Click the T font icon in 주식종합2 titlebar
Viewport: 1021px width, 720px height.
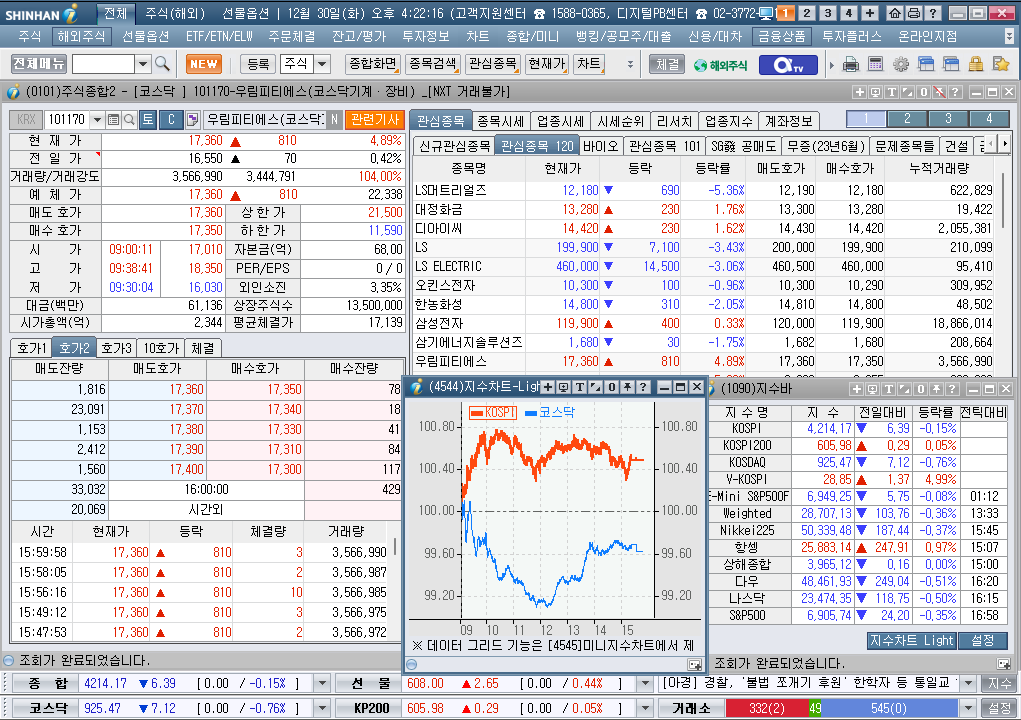pyautogui.click(x=891, y=92)
